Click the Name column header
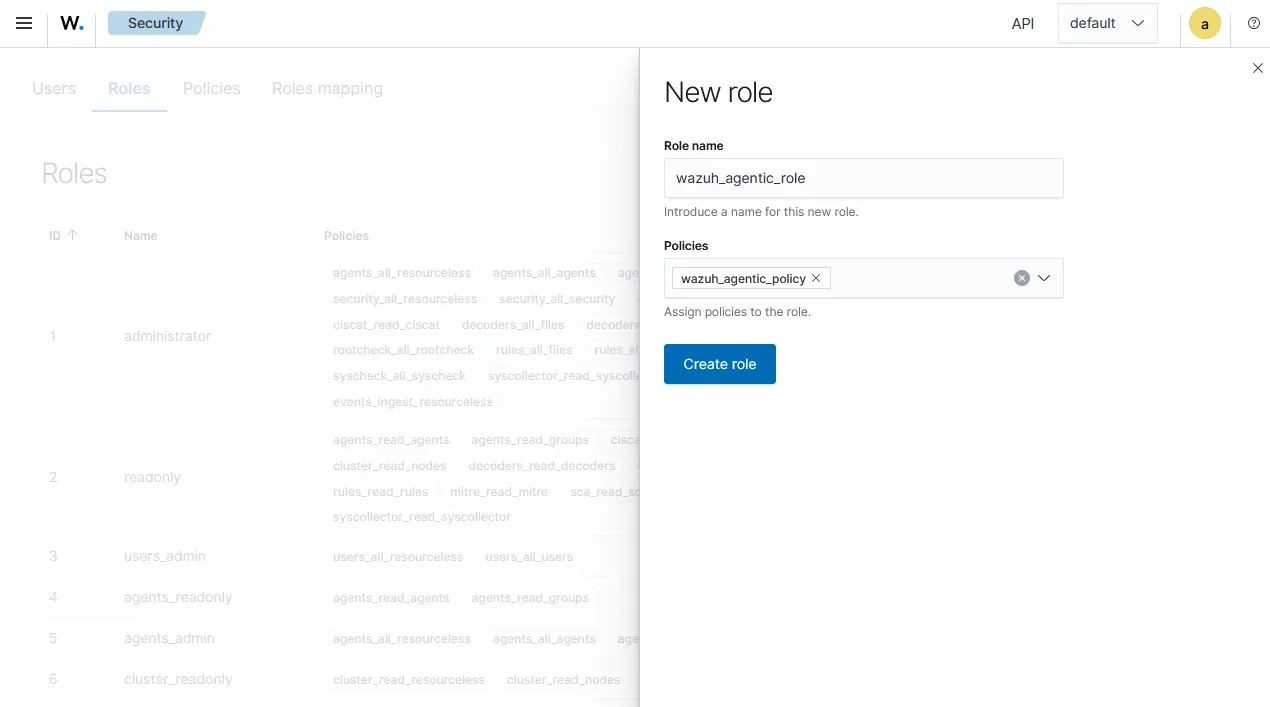The height and width of the screenshot is (707, 1270). (141, 236)
